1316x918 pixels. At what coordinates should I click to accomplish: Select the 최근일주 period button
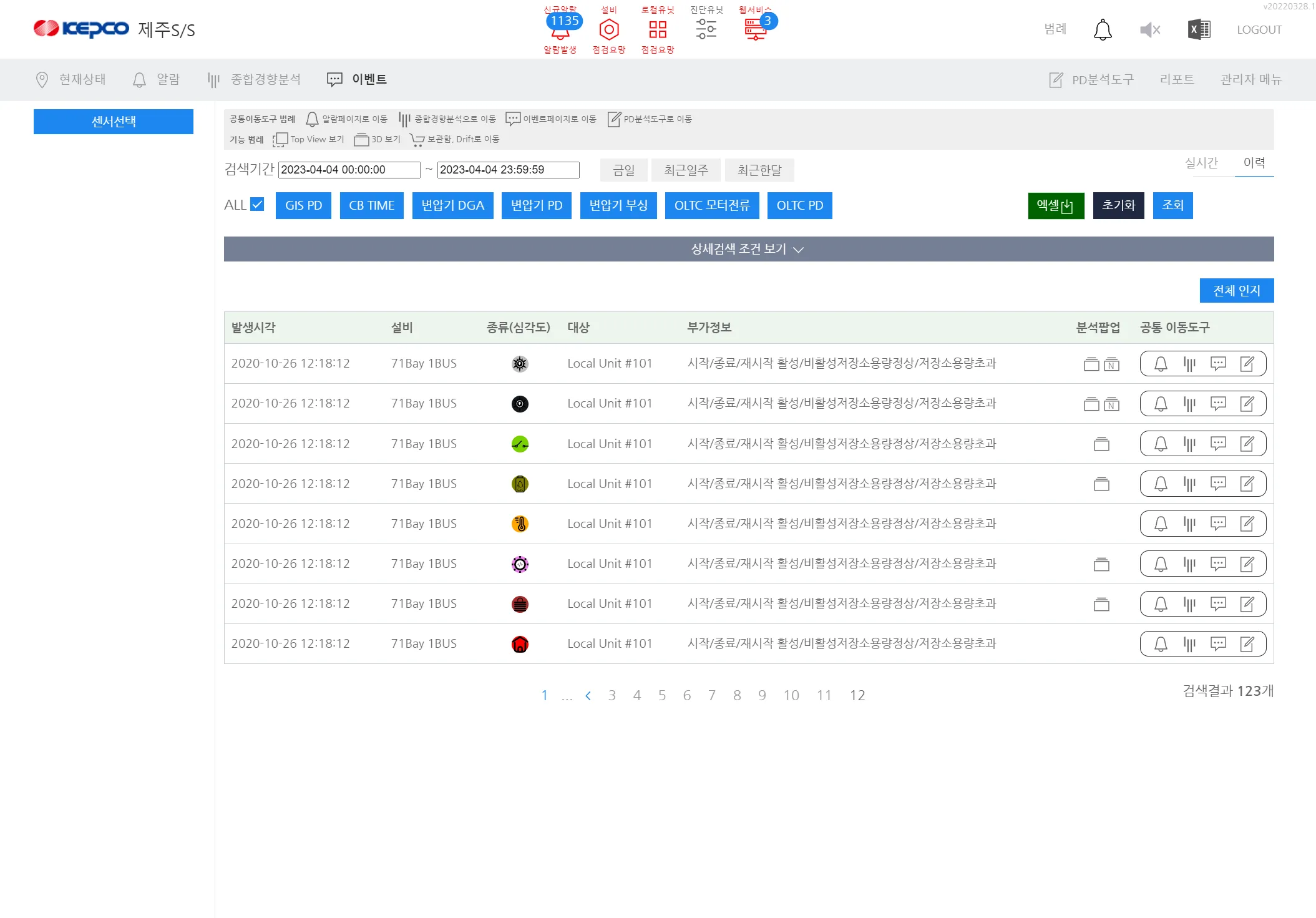[686, 170]
